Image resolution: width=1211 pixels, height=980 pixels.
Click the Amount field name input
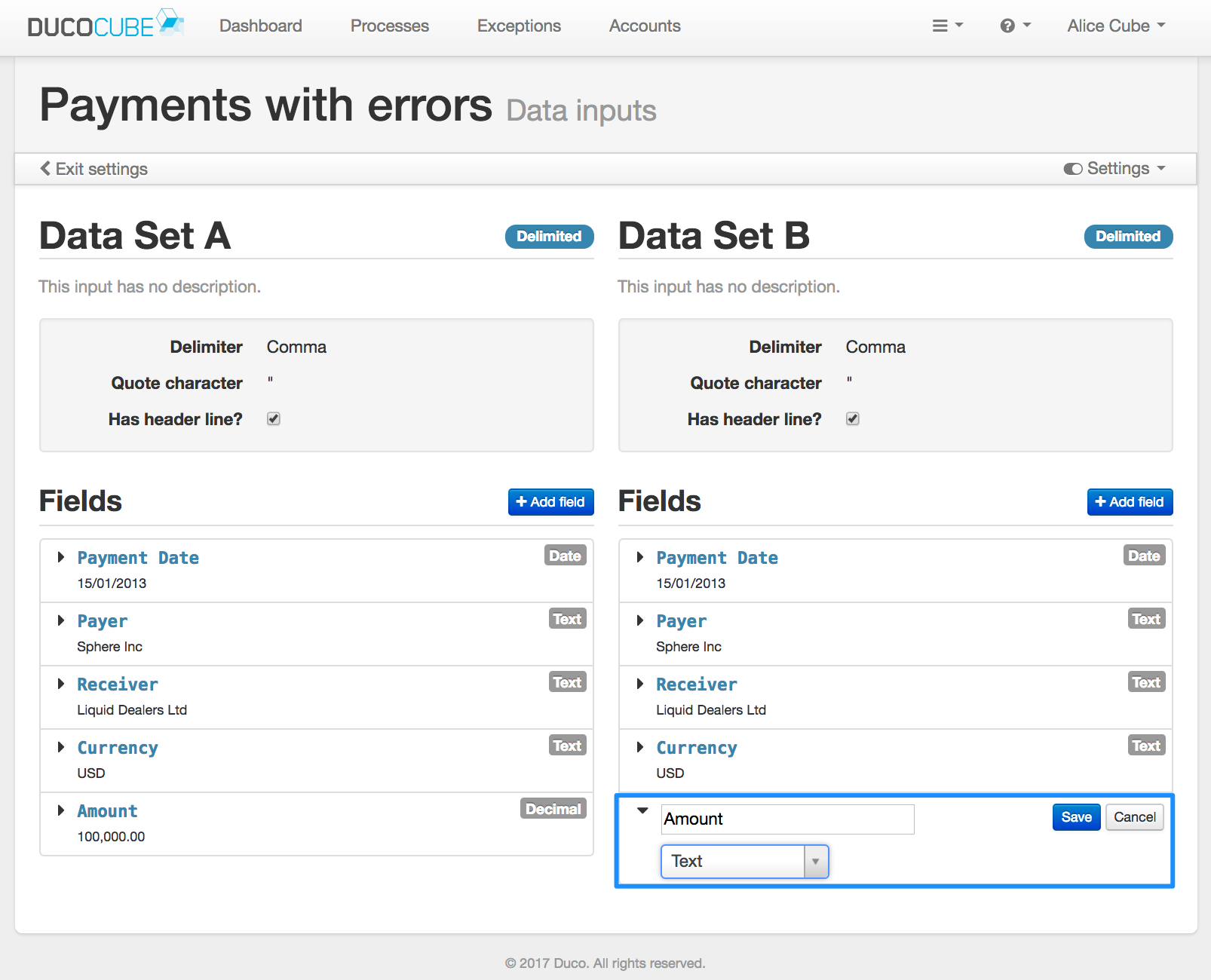(787, 819)
